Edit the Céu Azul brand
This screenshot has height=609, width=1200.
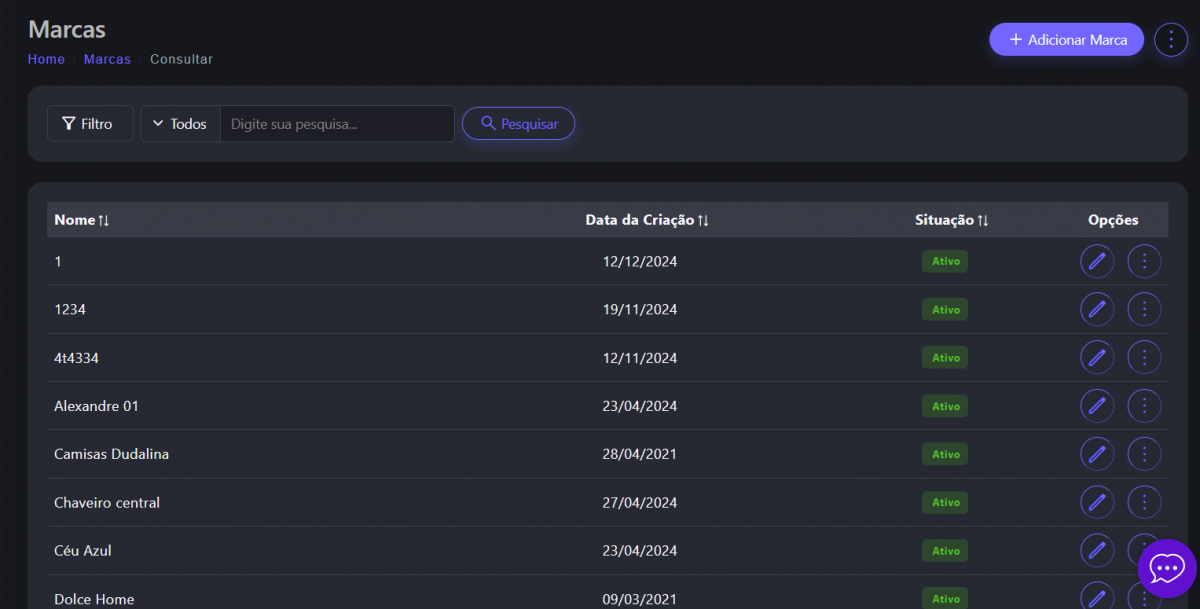(1097, 550)
